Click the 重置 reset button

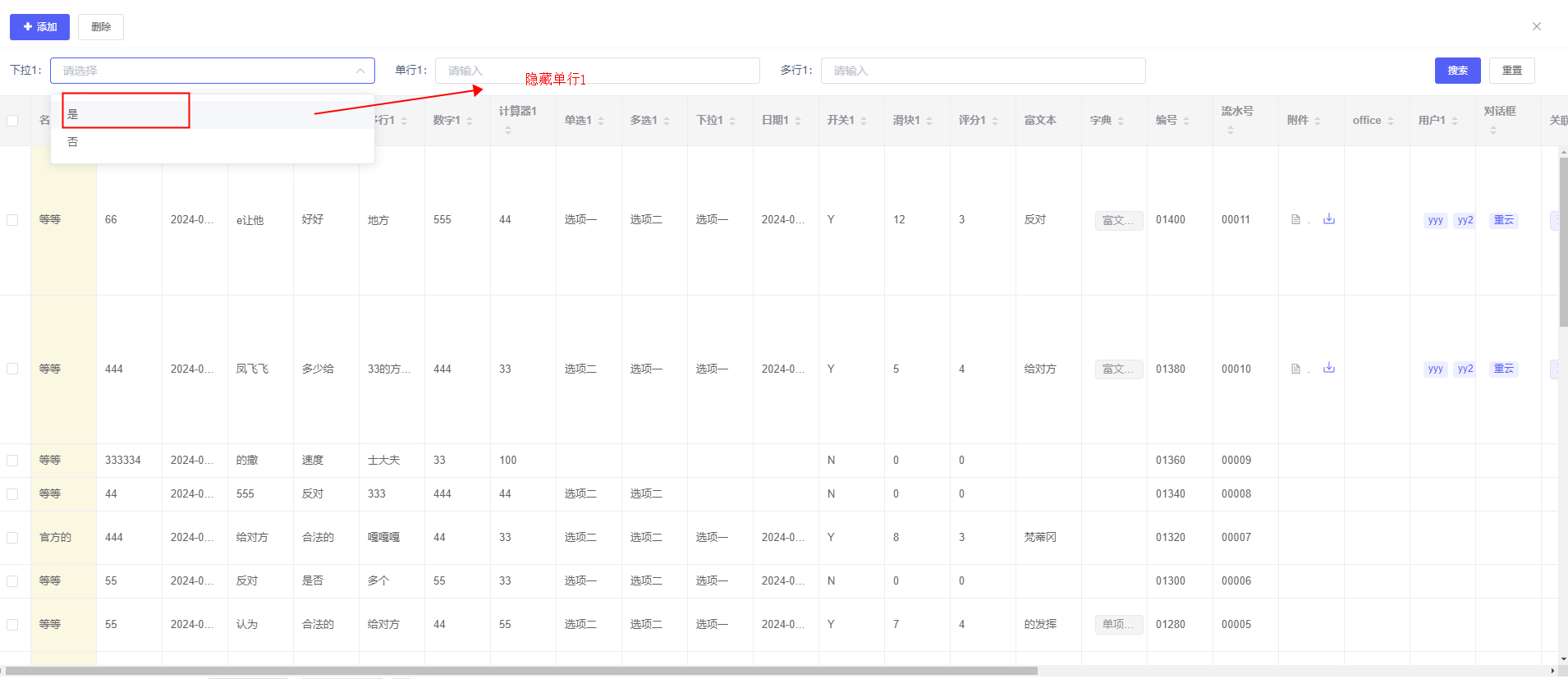tap(1511, 71)
